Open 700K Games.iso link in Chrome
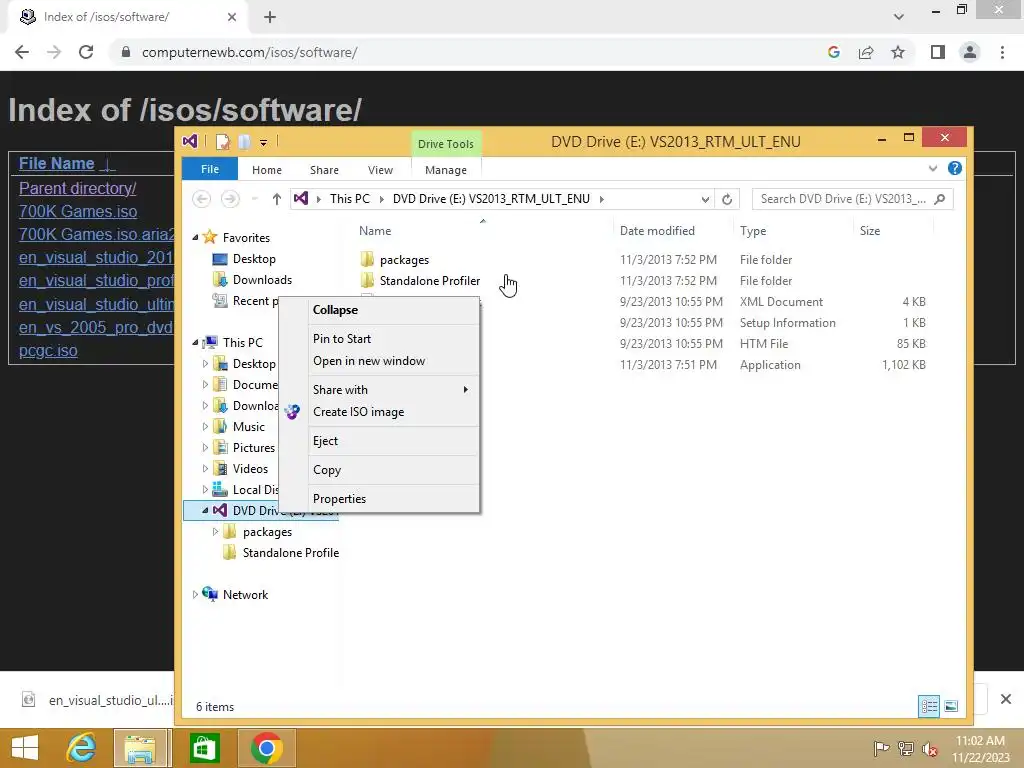The width and height of the screenshot is (1024, 768). (x=78, y=212)
